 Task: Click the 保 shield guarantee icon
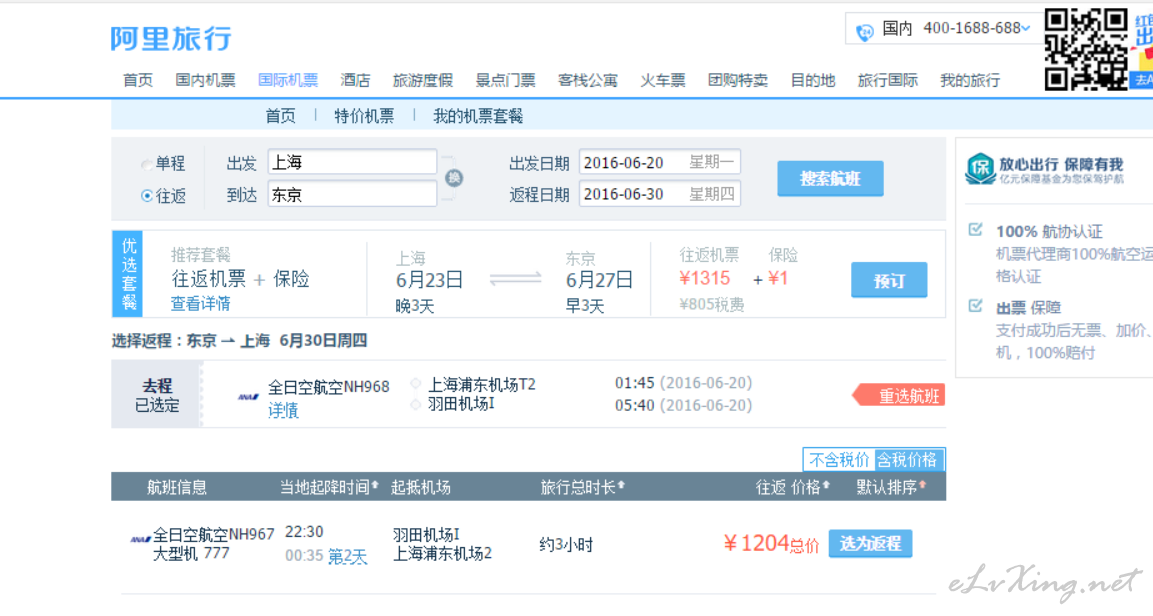pos(980,169)
